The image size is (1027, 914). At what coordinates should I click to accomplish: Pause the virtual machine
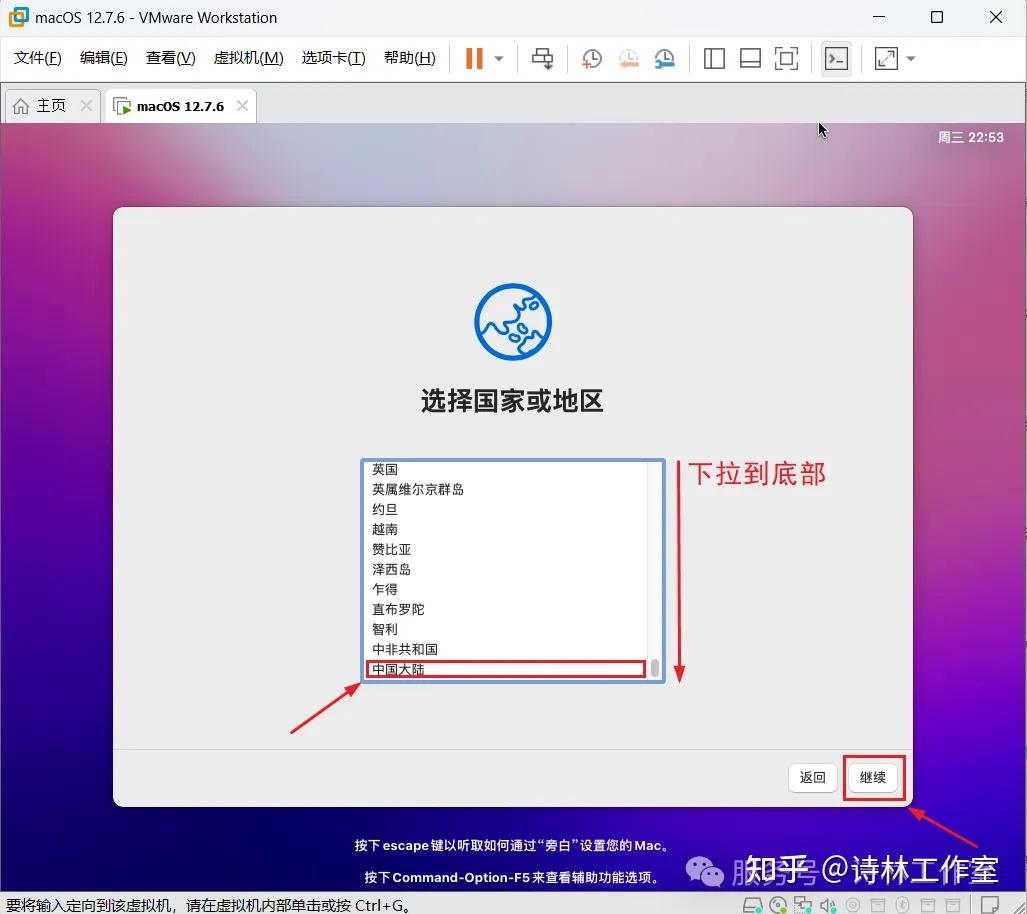[474, 58]
